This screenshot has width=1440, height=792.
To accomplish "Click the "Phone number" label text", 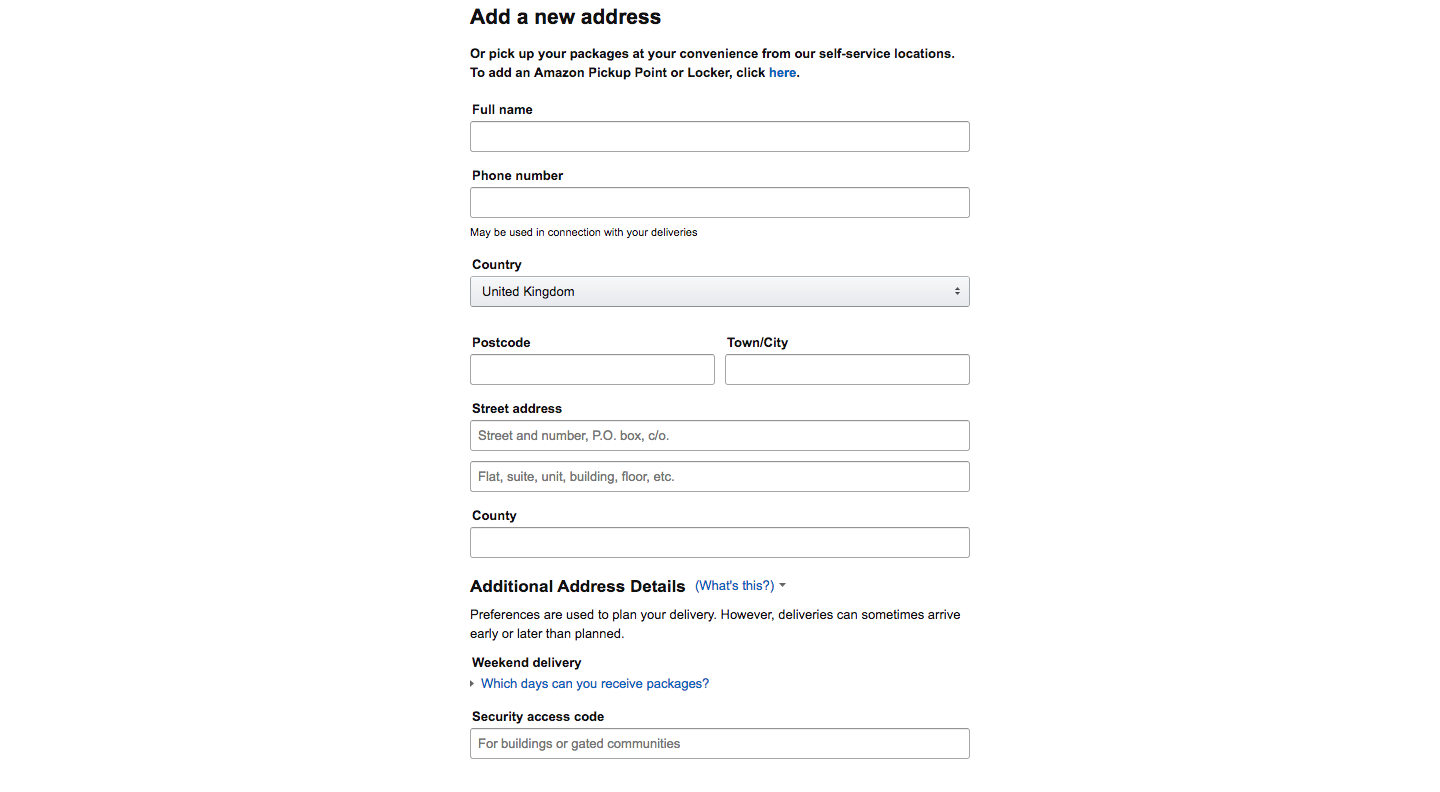I will (517, 176).
